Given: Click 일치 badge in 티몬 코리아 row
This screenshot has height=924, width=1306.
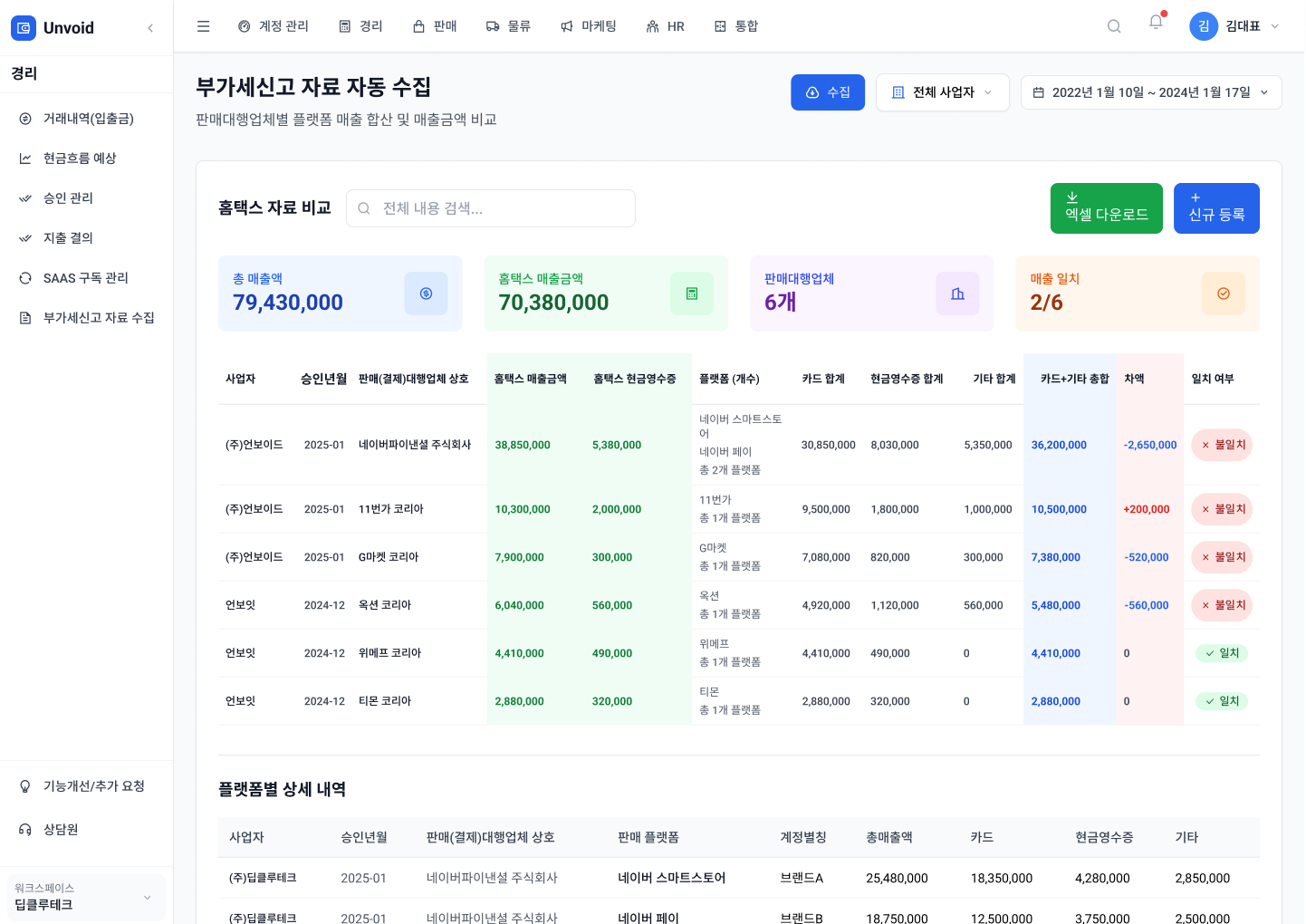Looking at the screenshot, I should tap(1222, 701).
